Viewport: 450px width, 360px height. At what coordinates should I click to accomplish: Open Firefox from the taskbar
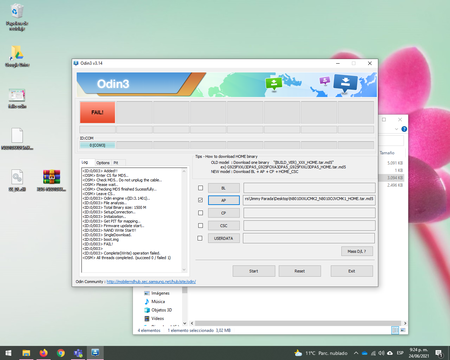pyautogui.click(x=43, y=353)
